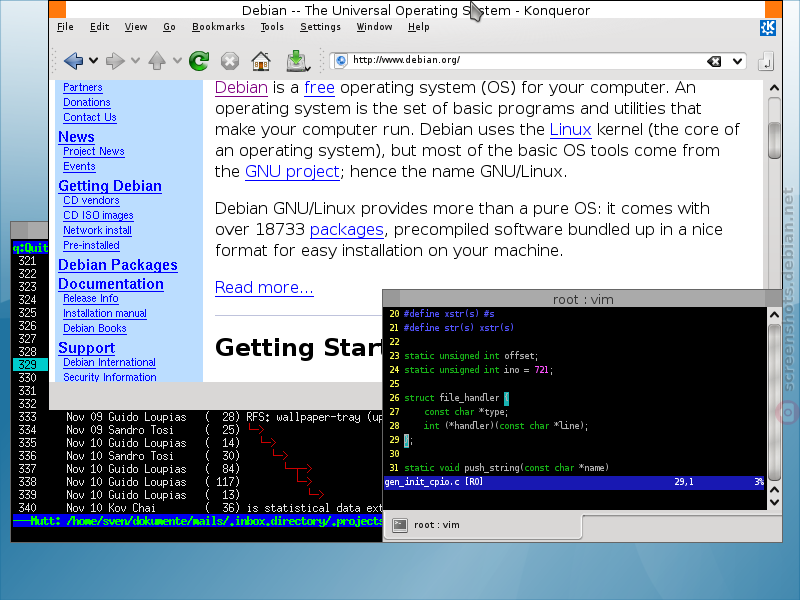Open the Support heading link
Screen dimensions: 800x600
(86, 348)
